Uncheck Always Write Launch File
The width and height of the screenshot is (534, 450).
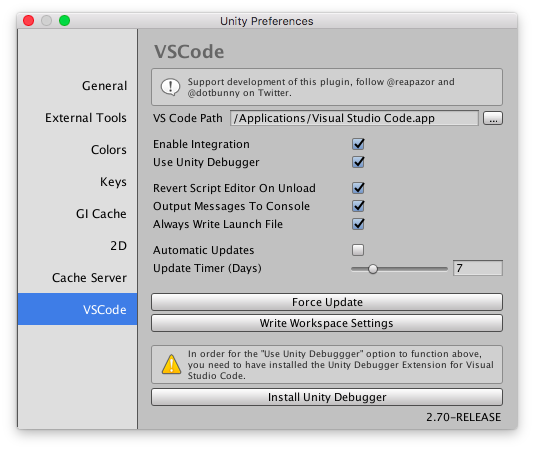358,224
